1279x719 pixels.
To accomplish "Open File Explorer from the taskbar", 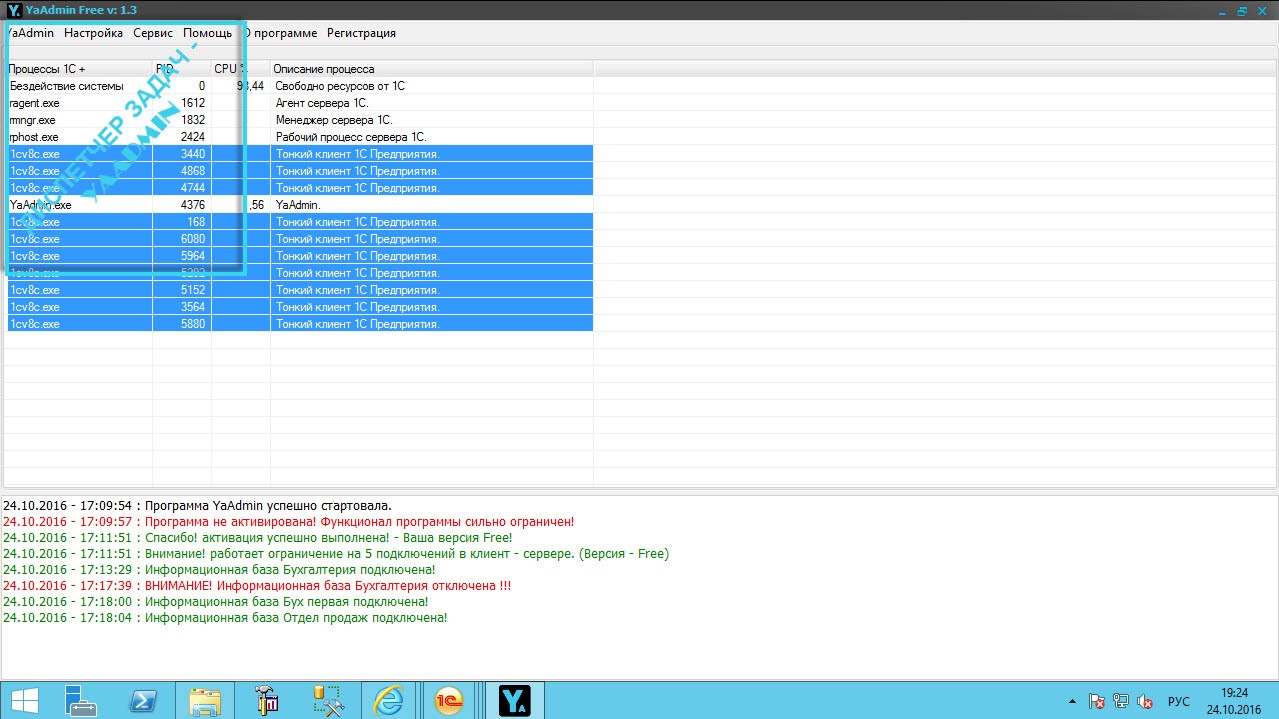I will coord(205,700).
